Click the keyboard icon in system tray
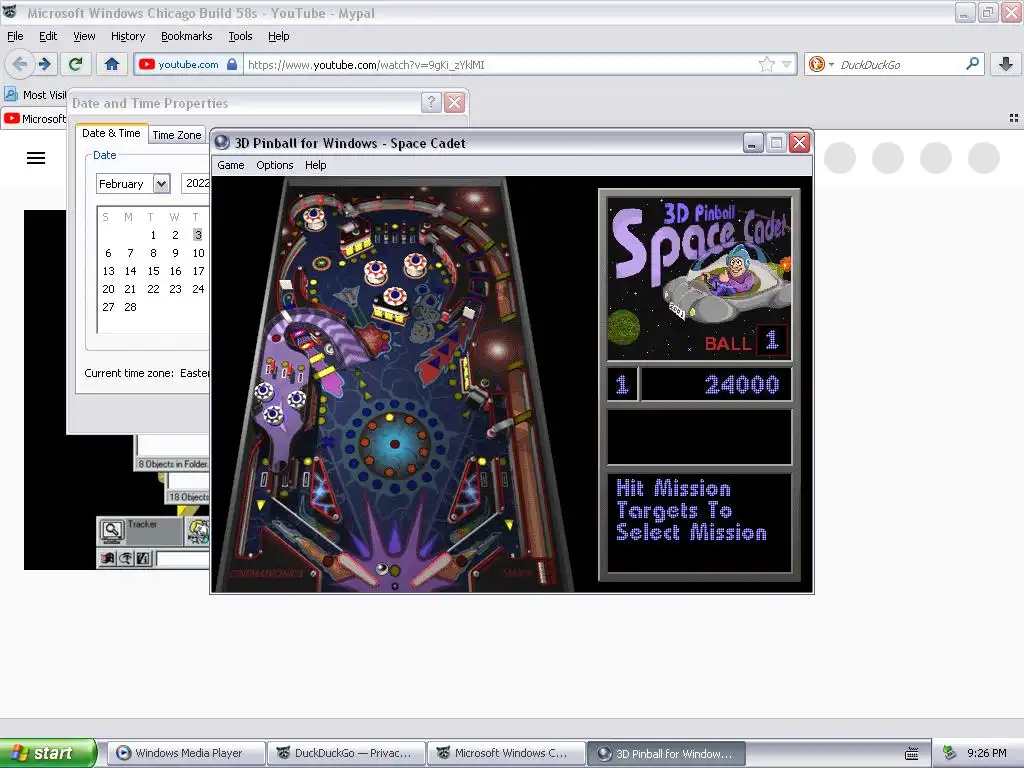This screenshot has height=768, width=1024. click(x=912, y=754)
